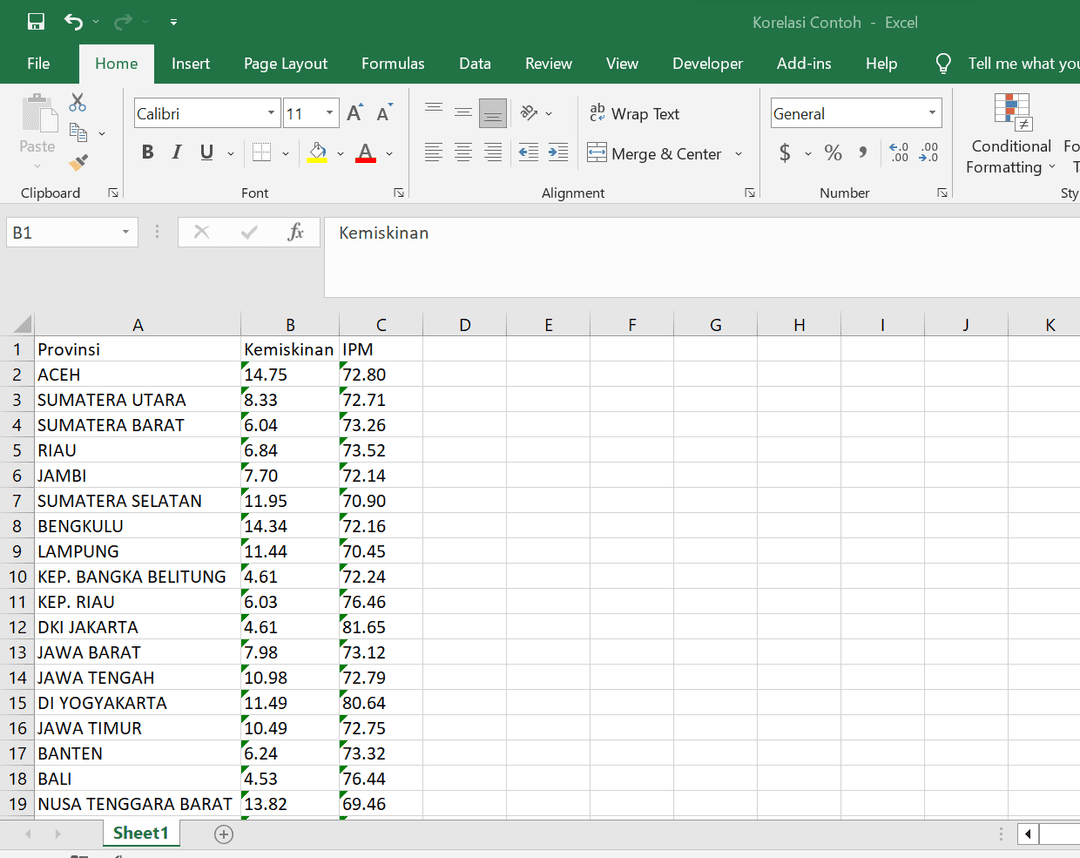Save the workbook with the floppy icon
The image size is (1080, 858).
point(36,22)
